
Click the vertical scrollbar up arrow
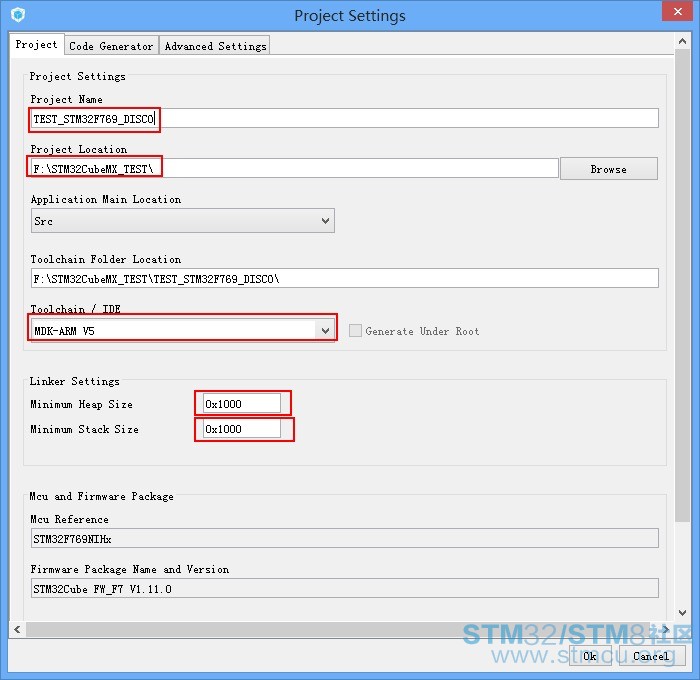tap(682, 42)
